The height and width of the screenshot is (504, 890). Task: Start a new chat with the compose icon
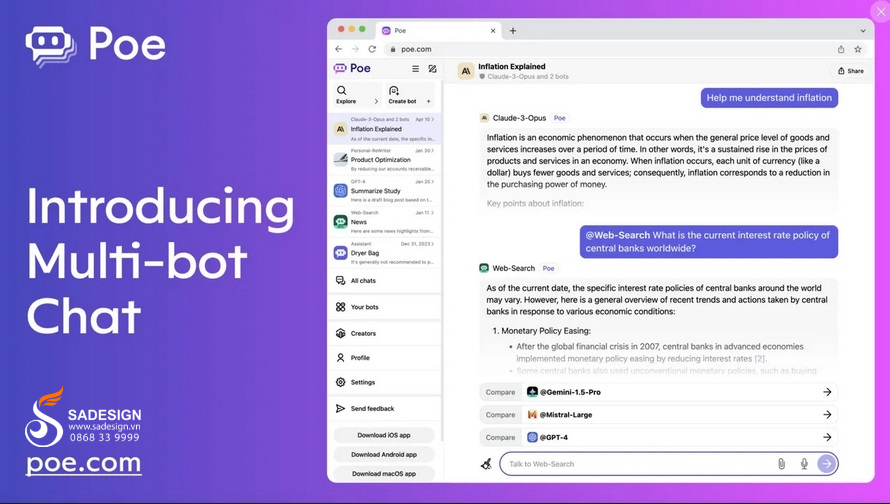click(433, 69)
